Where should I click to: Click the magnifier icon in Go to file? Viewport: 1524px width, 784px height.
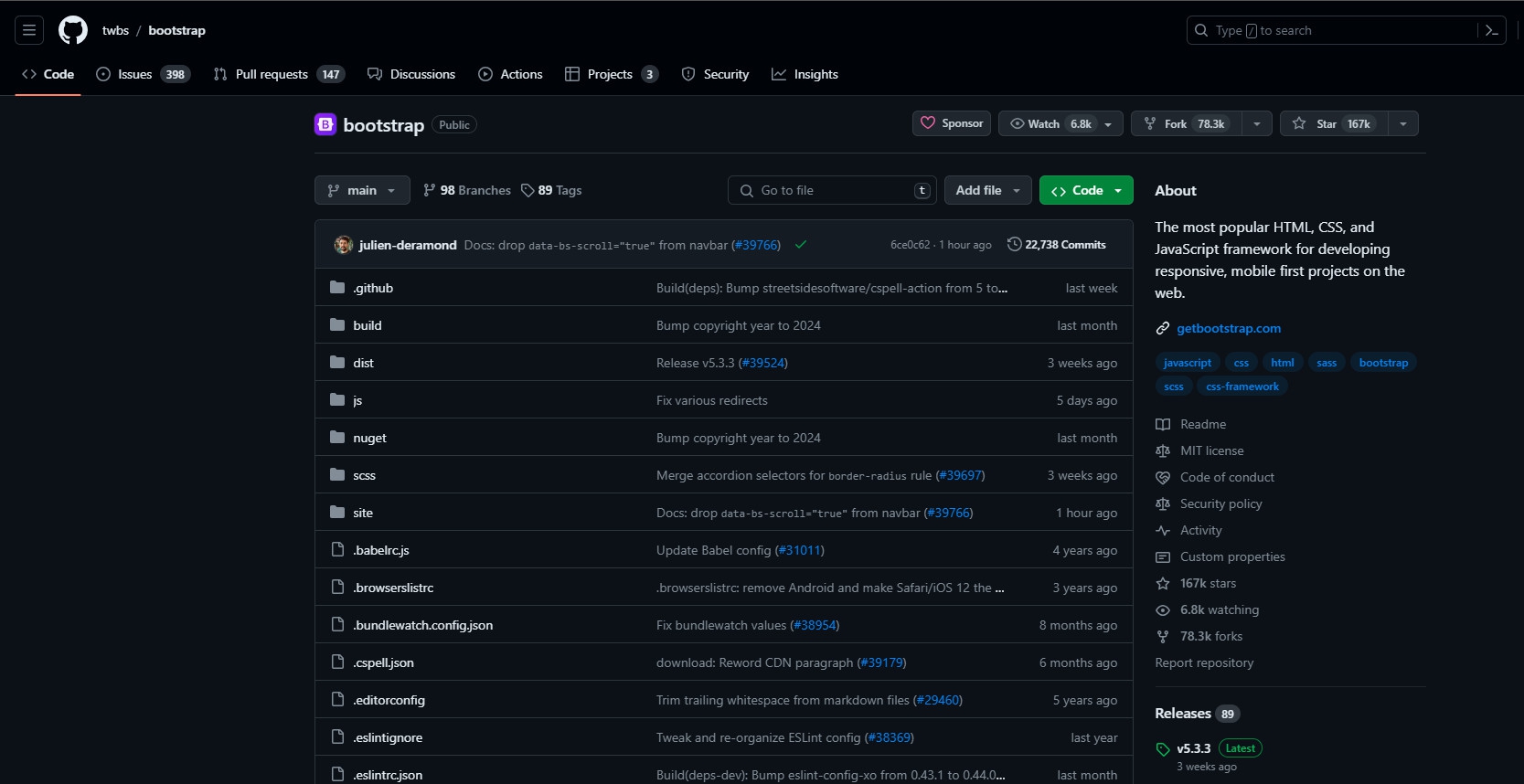[747, 190]
